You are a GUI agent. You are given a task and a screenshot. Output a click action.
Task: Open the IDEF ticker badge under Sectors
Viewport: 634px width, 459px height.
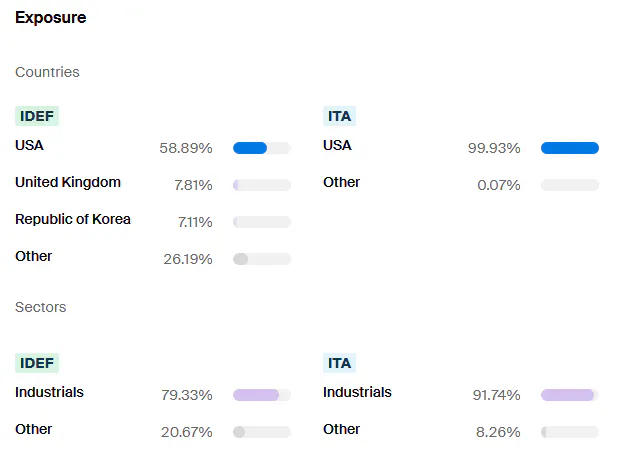pos(37,363)
